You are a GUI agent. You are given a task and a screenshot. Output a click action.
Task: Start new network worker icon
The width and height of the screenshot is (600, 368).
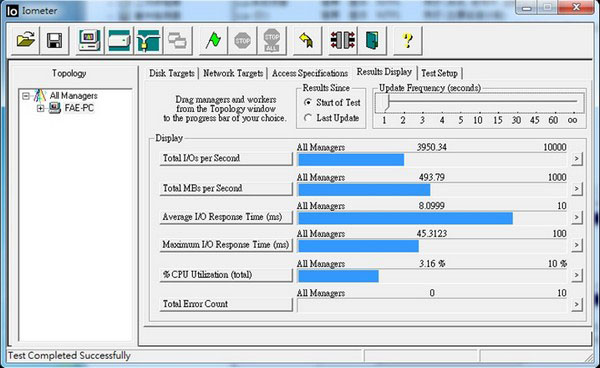(148, 40)
